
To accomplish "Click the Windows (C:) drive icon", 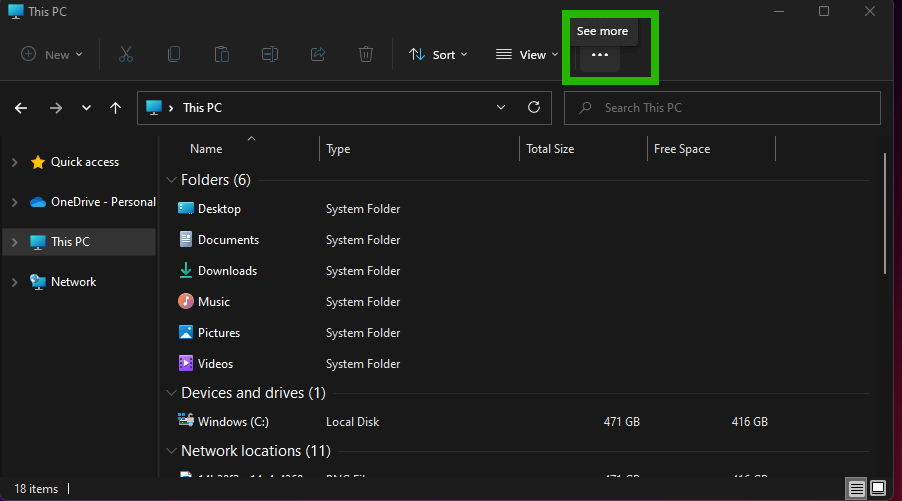I will (x=185, y=420).
